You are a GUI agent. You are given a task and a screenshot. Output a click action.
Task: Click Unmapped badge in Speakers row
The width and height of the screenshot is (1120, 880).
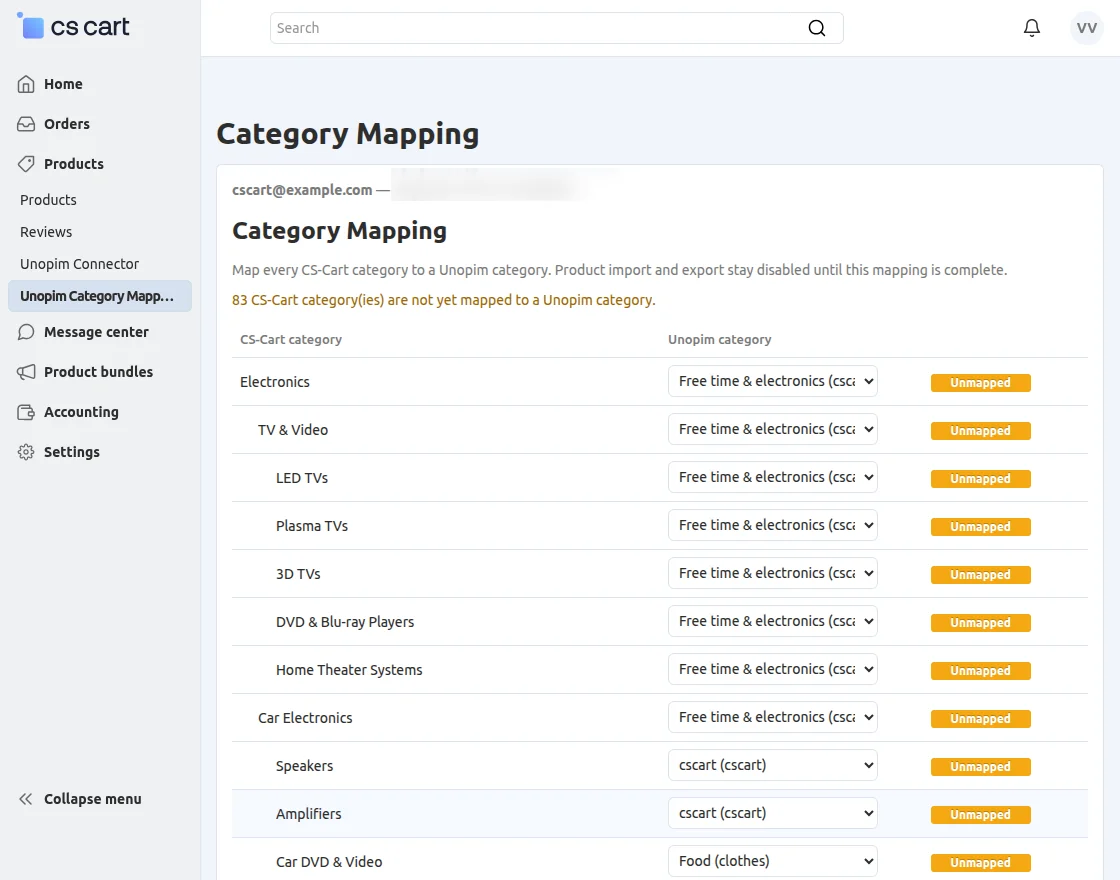[x=980, y=766]
